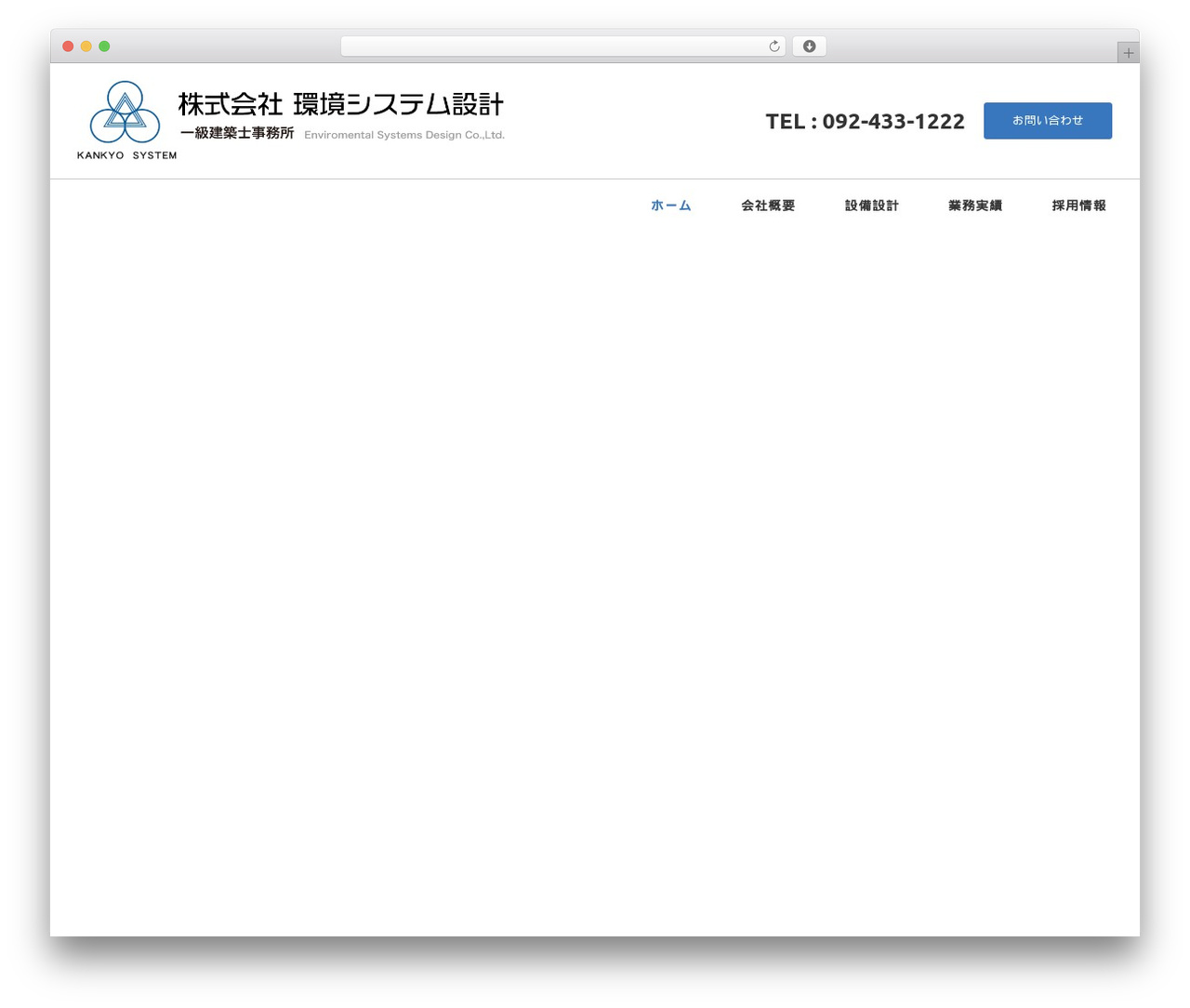
Task: Maximize the window with the green button
Action: (104, 46)
